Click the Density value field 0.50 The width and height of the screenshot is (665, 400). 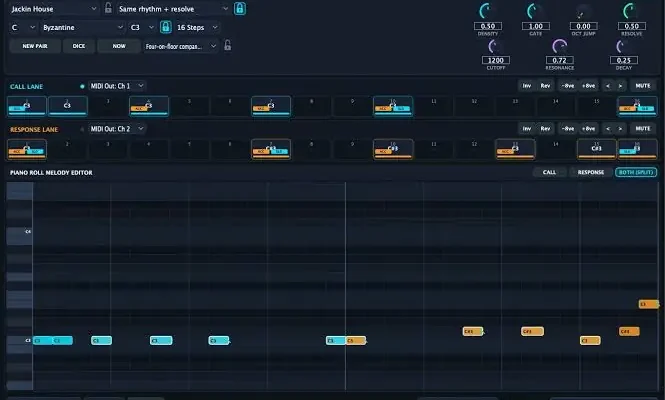coord(488,26)
